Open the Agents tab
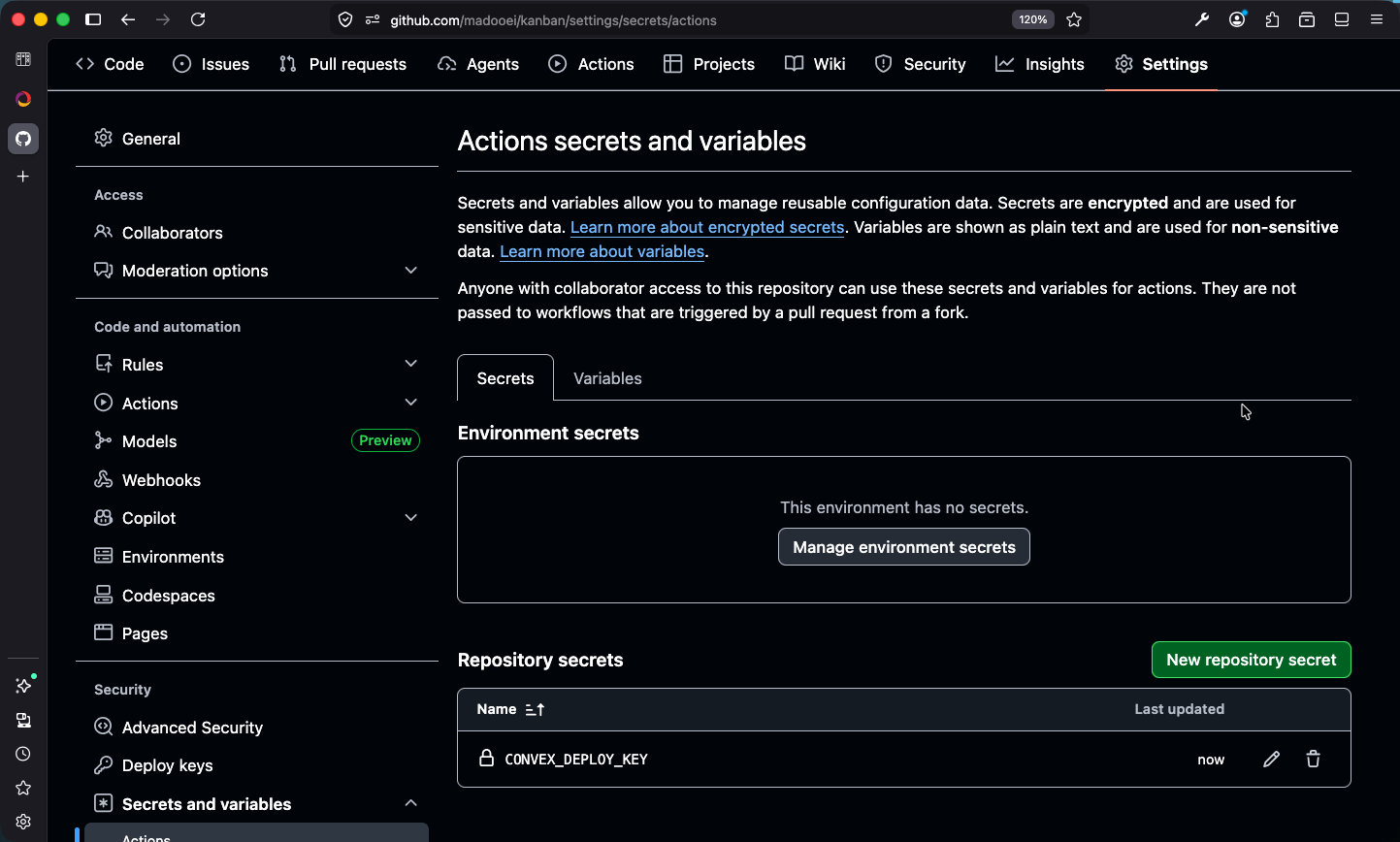This screenshot has height=842, width=1400. (478, 64)
